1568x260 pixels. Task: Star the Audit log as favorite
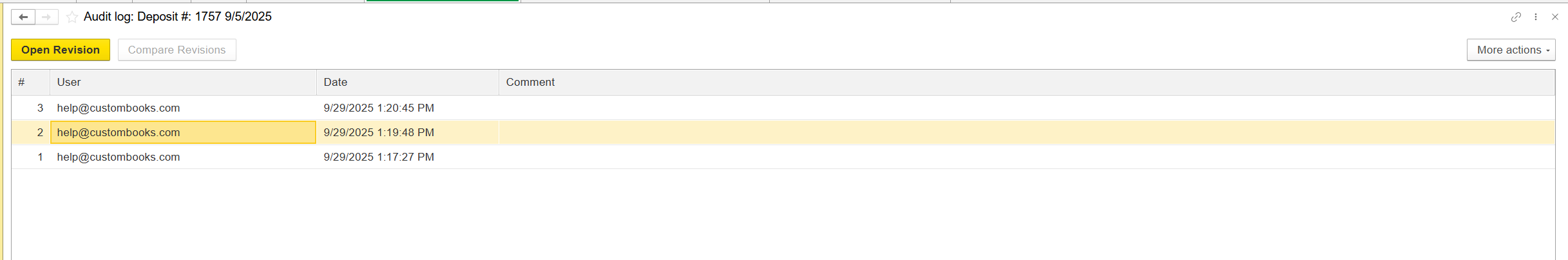pyautogui.click(x=72, y=17)
